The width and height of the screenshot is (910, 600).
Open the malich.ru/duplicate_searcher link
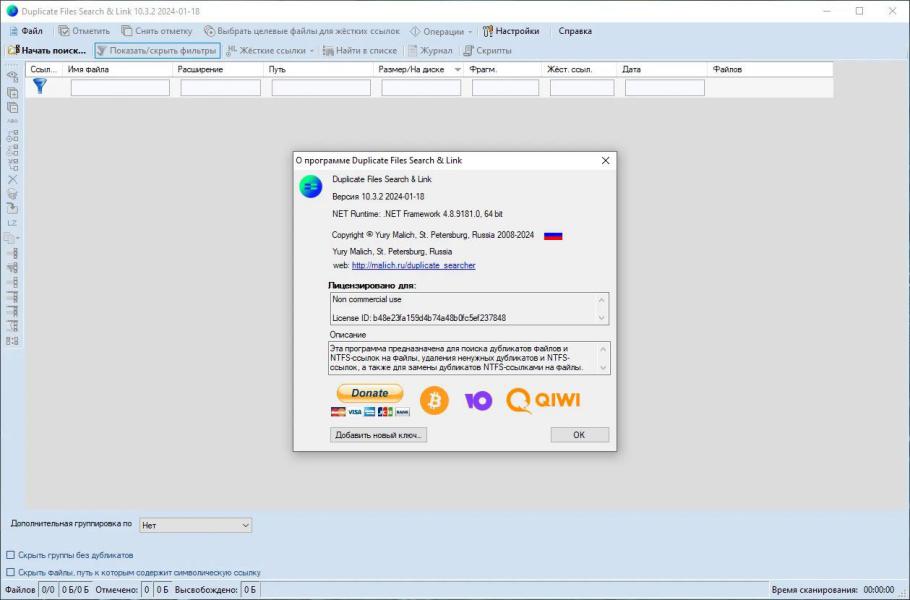click(x=413, y=266)
